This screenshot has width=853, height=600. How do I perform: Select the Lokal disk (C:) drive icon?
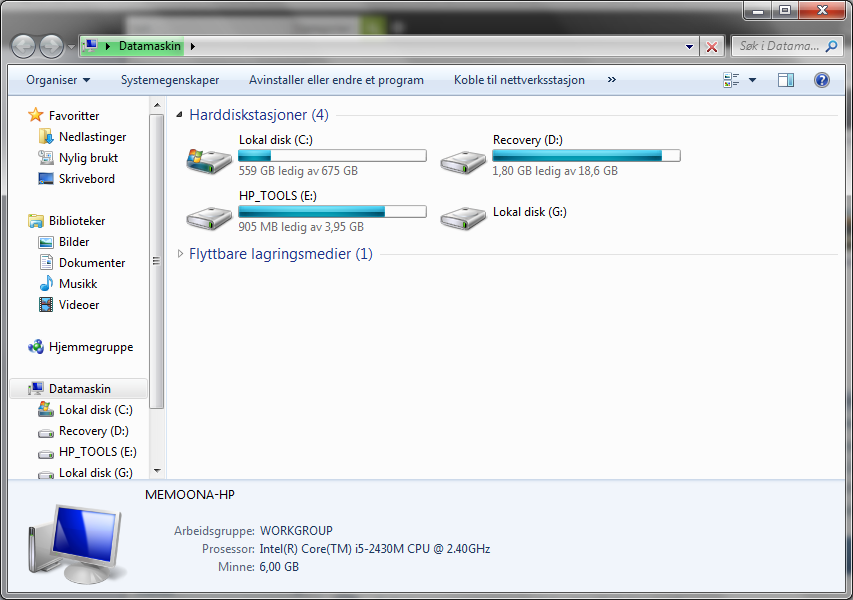209,160
